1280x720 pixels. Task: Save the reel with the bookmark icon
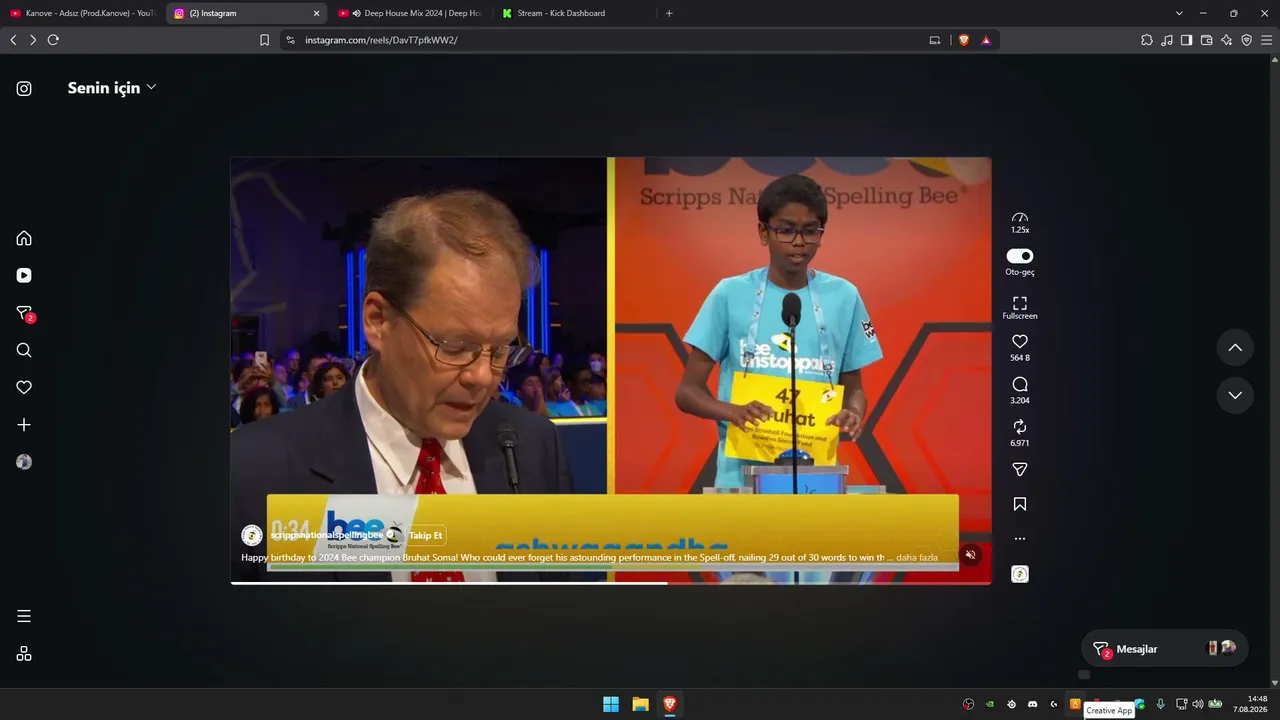[x=1020, y=505]
